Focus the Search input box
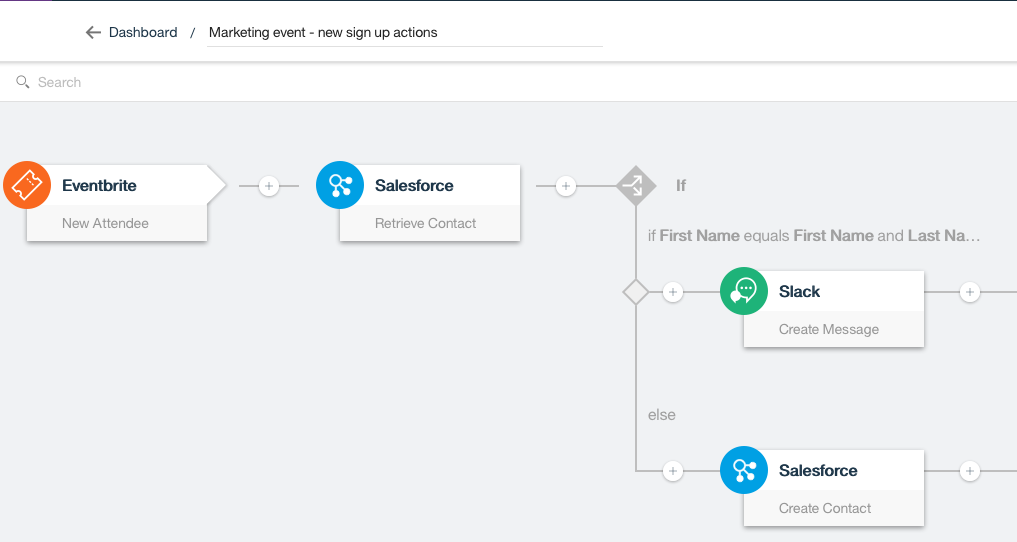This screenshot has height=542, width=1017. (300, 82)
